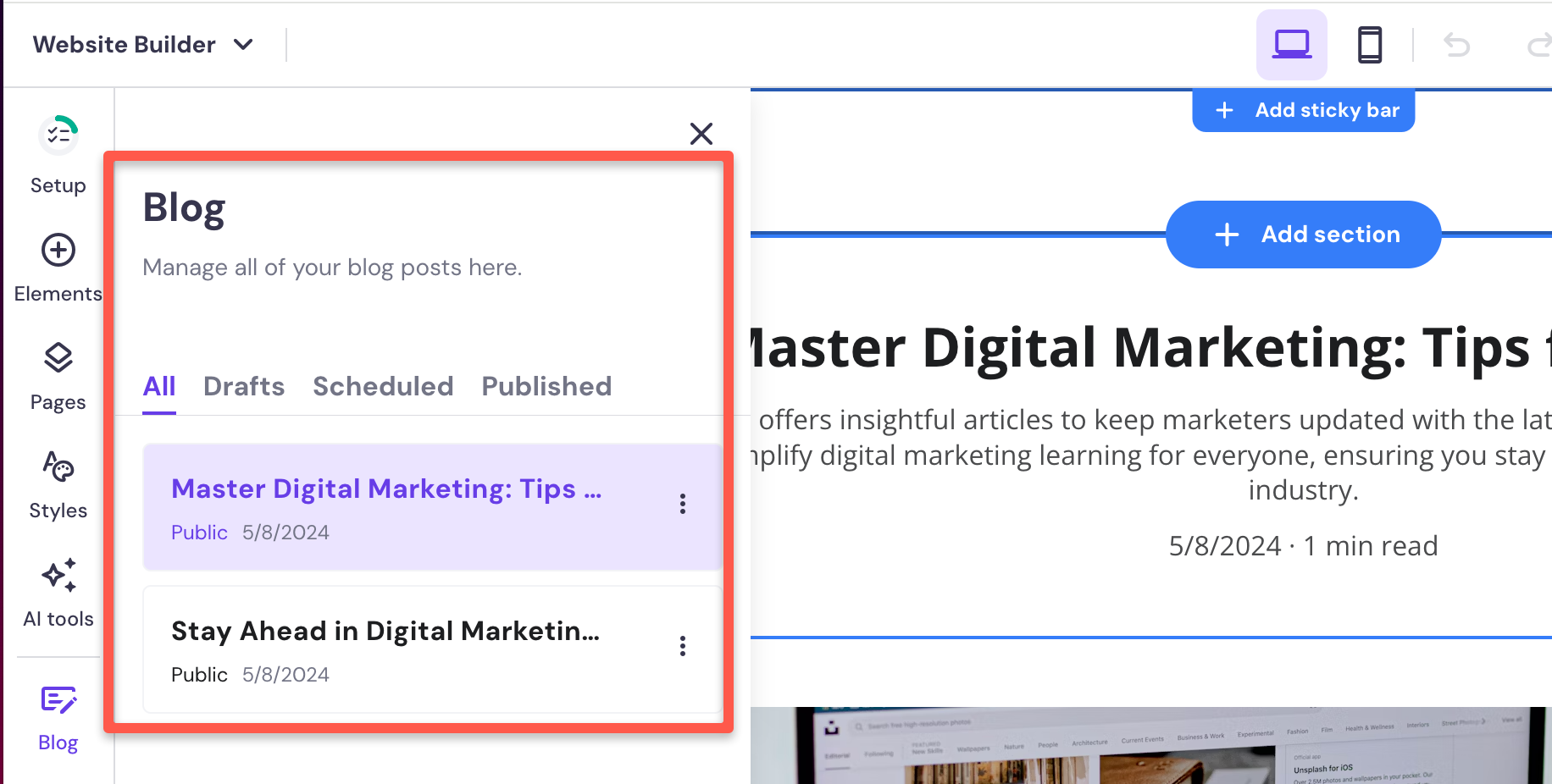This screenshot has width=1552, height=784.
Task: Switch to the Drafts tab
Action: click(x=244, y=386)
